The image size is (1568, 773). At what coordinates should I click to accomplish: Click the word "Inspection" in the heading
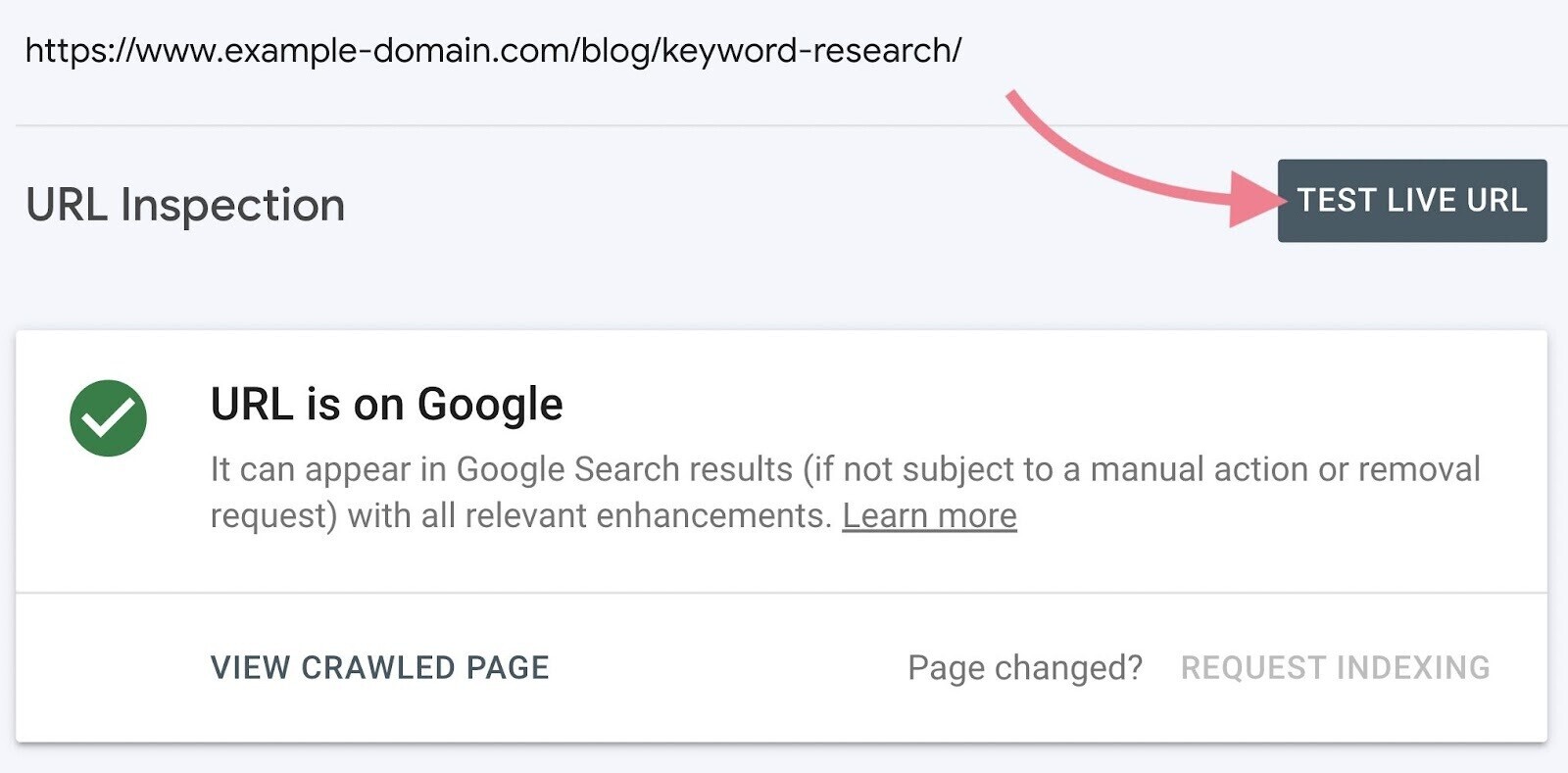232,205
